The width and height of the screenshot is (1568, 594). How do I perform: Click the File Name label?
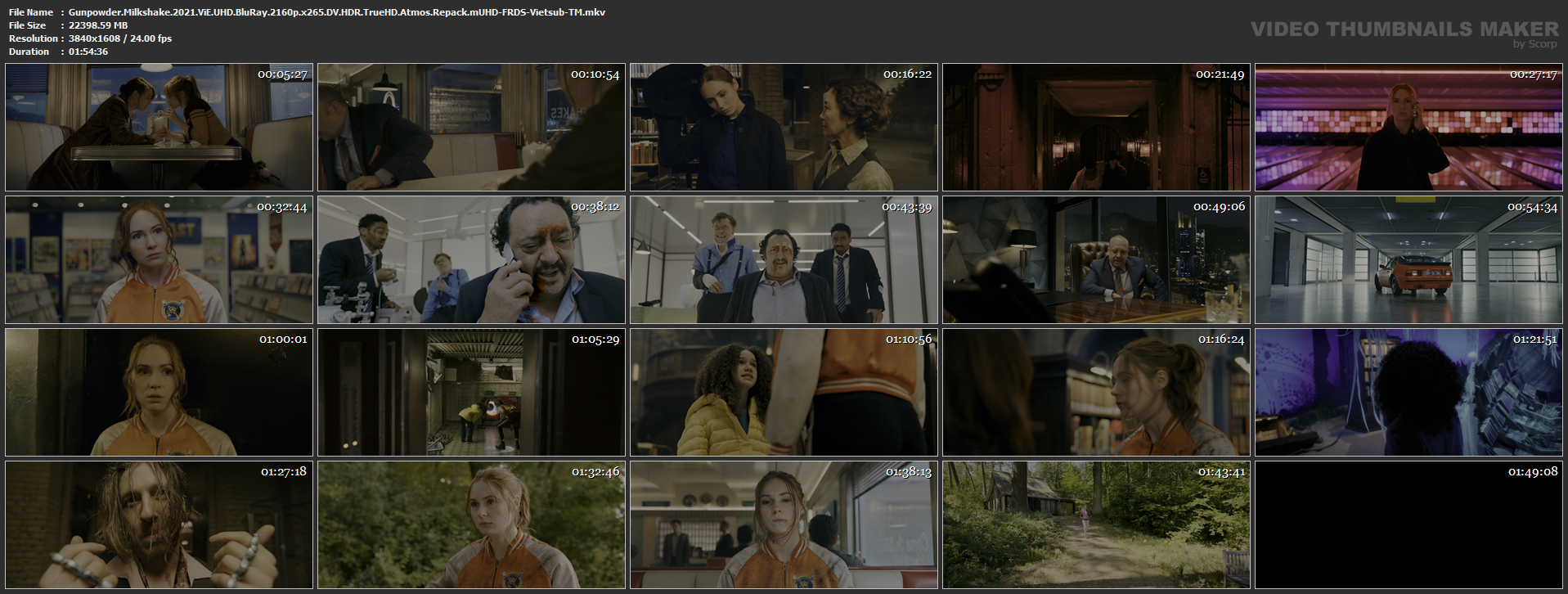point(31,12)
